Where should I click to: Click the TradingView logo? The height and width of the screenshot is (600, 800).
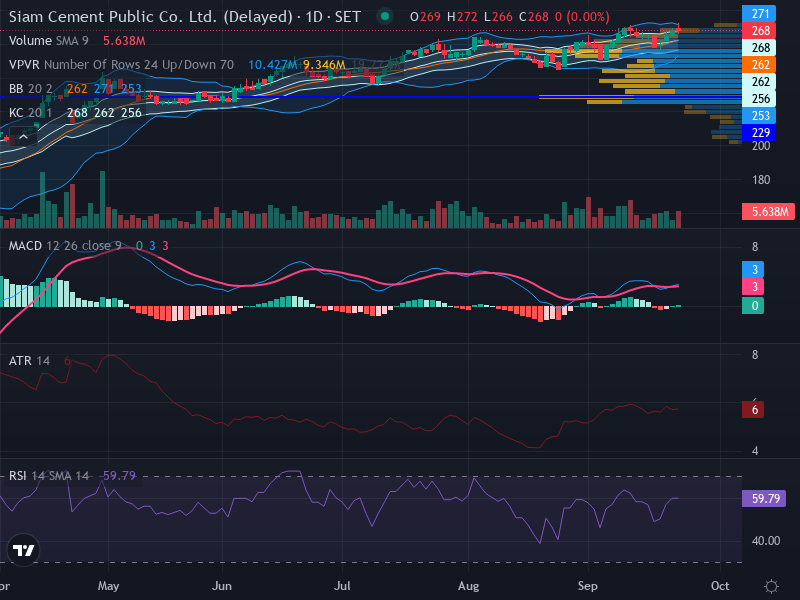coord(23,550)
